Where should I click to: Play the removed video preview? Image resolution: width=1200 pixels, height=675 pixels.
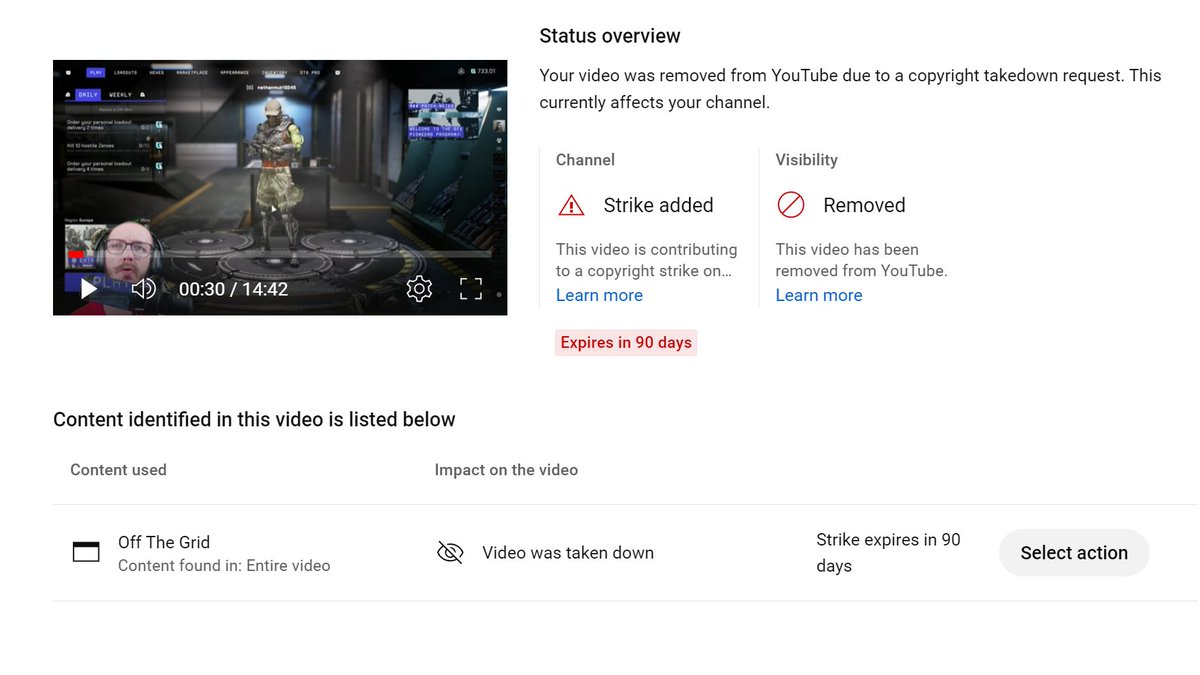point(88,289)
